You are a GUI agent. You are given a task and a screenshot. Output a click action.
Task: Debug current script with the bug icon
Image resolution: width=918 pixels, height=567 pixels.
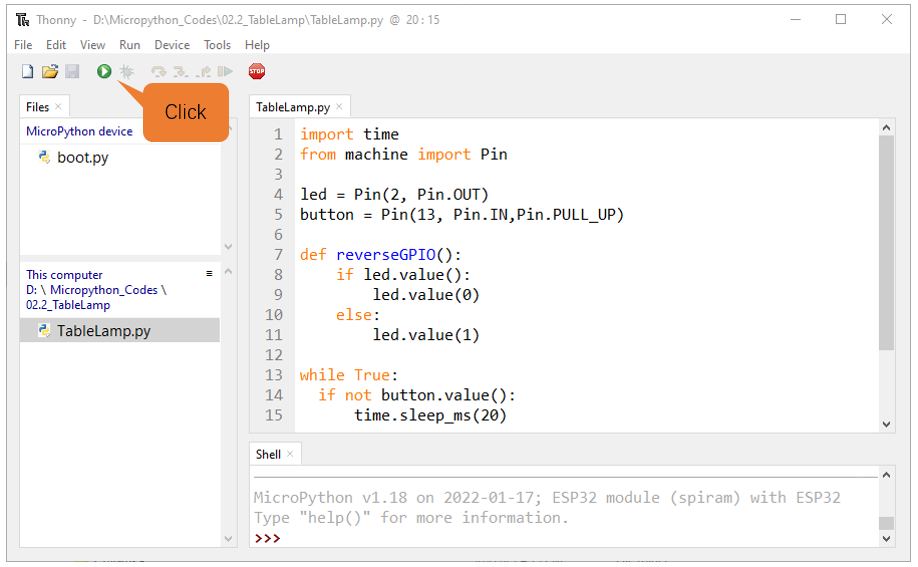tap(126, 71)
